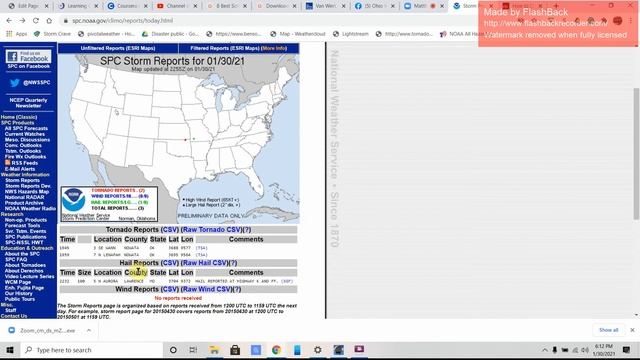Open NWS Hazards Map sidebar link
640x360 pixels.
coord(27,191)
